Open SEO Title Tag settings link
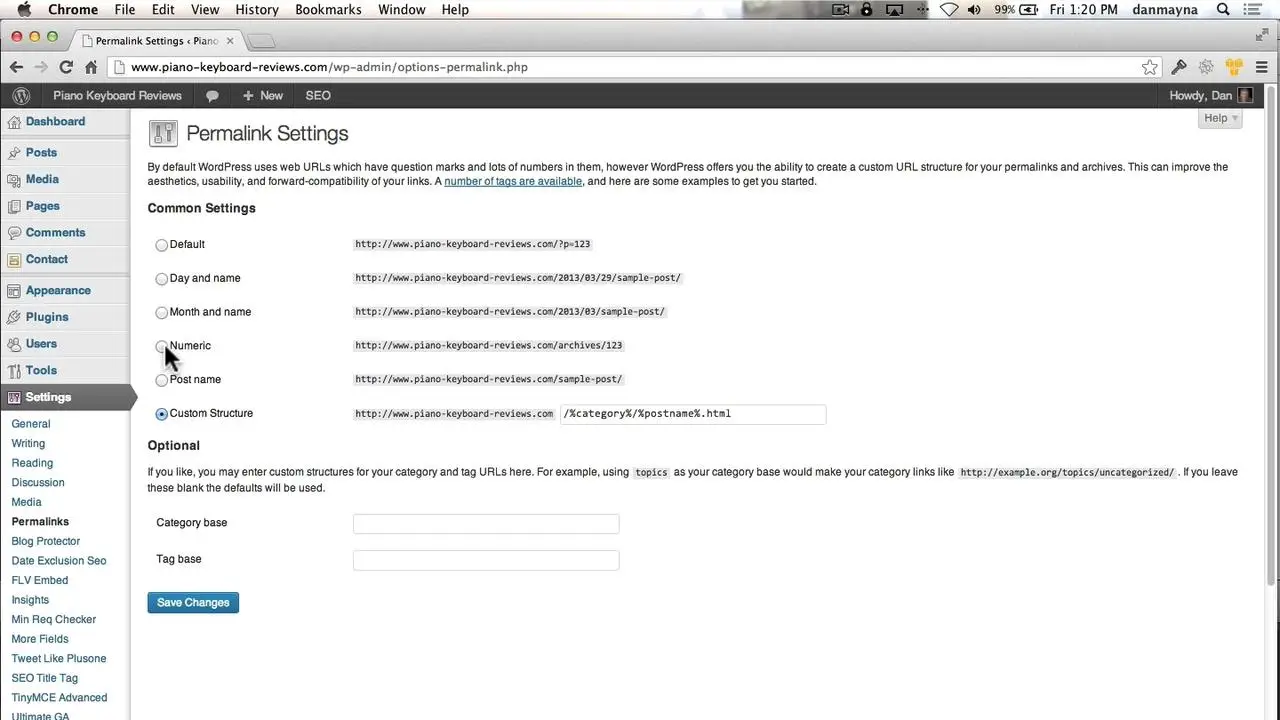Viewport: 1280px width, 720px height. point(45,678)
